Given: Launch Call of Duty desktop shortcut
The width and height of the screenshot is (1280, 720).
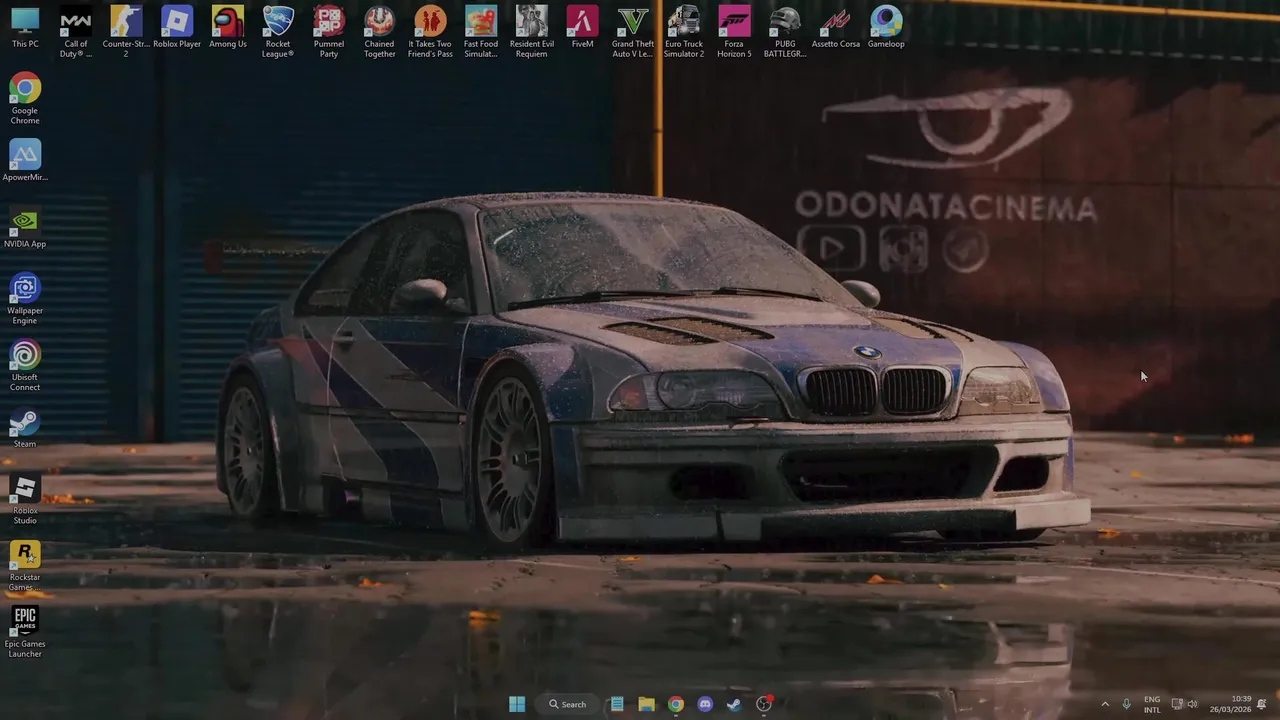Looking at the screenshot, I should pyautogui.click(x=75, y=31).
